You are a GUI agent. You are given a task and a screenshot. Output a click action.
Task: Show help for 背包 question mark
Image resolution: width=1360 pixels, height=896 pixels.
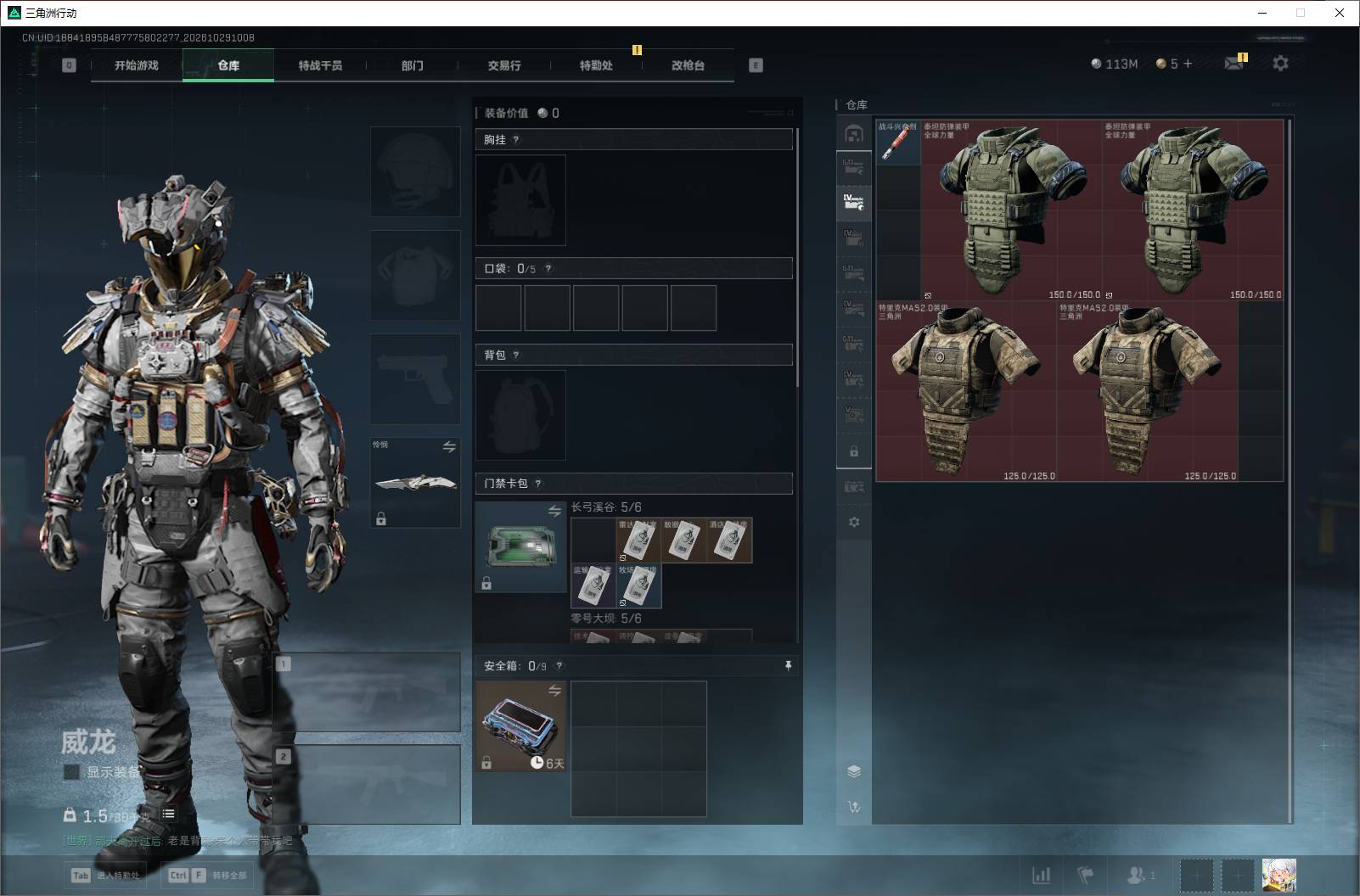[x=516, y=356]
